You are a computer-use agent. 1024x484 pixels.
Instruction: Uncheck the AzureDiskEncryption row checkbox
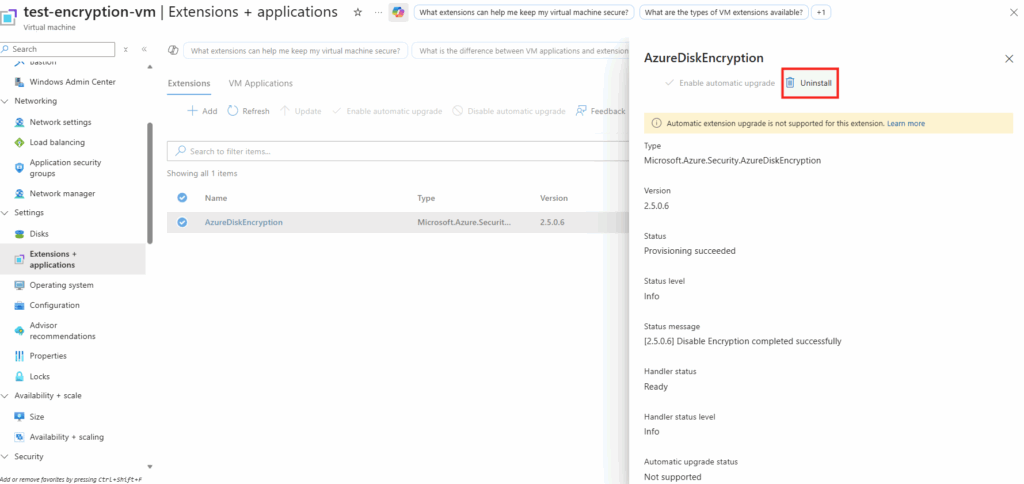tap(182, 222)
